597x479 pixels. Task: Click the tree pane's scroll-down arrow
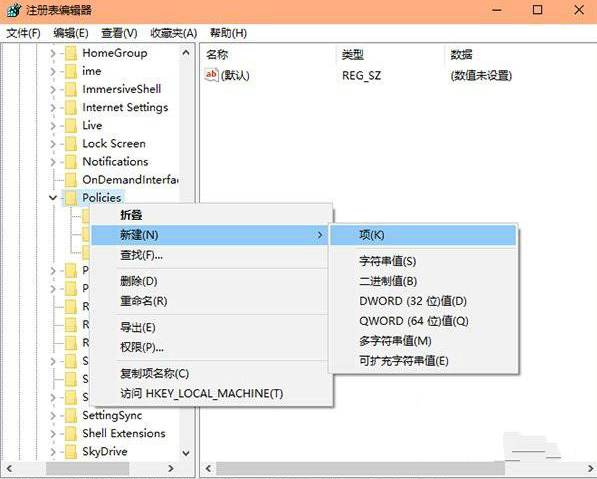[186, 453]
